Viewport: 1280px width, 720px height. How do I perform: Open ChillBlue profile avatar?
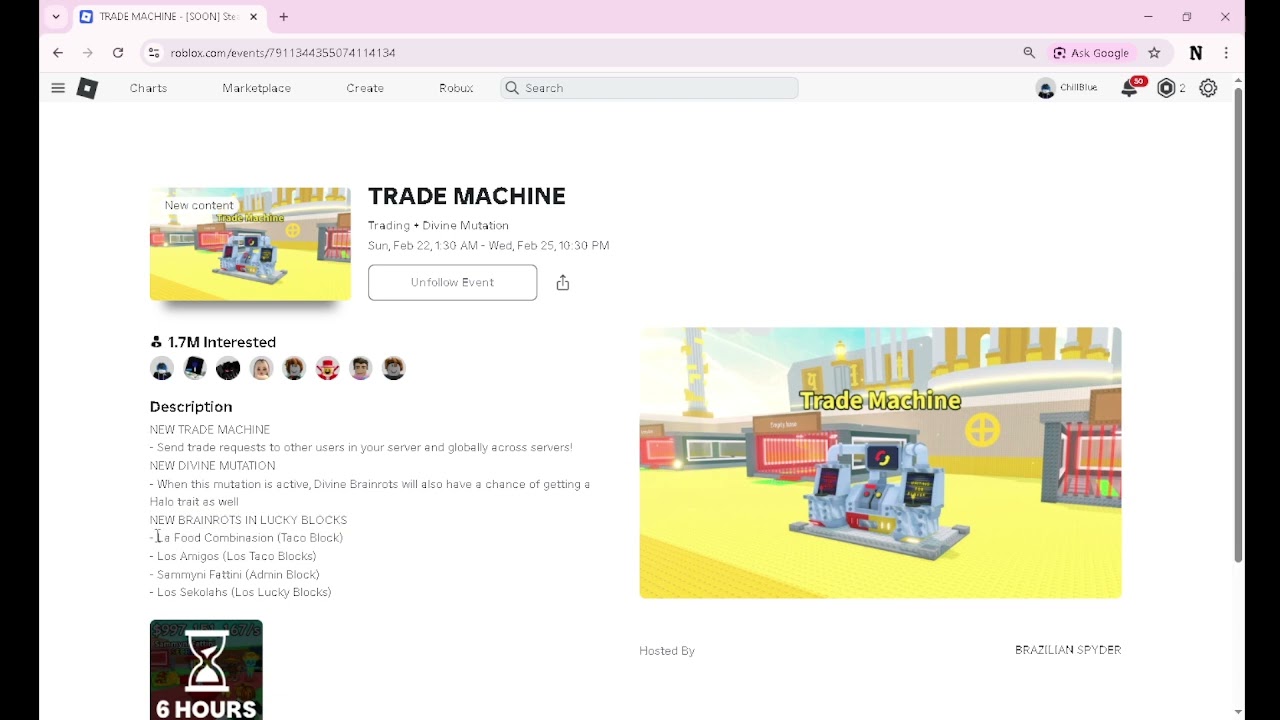point(1046,88)
